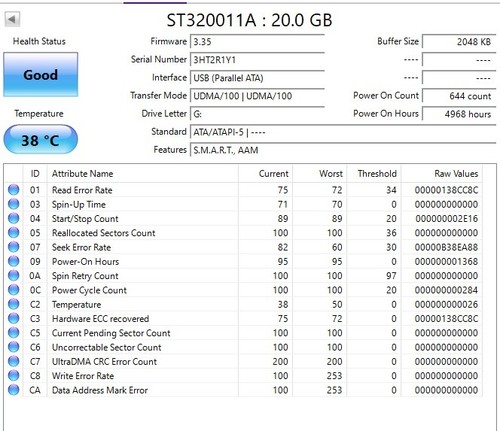Click the status dot for Write Error Rate
Viewport: 500px width, 431px height.
14,376
